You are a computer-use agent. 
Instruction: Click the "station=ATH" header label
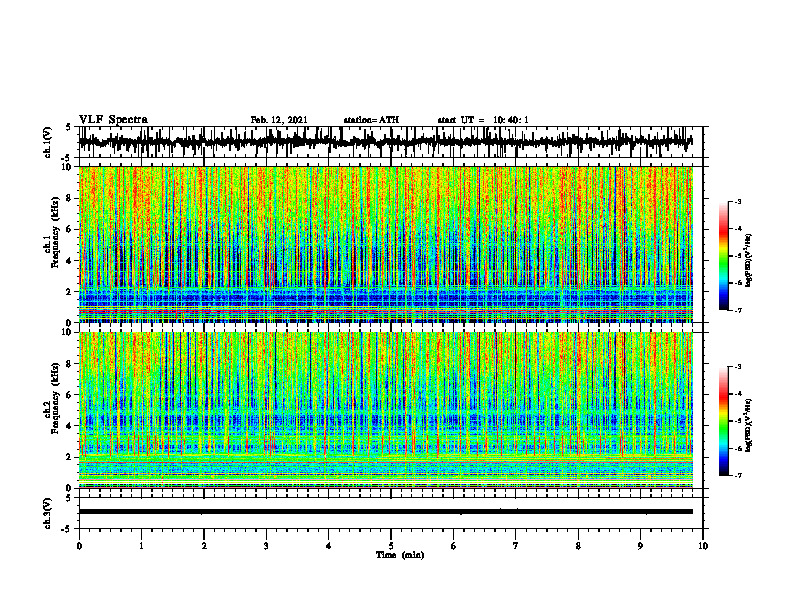[371, 120]
